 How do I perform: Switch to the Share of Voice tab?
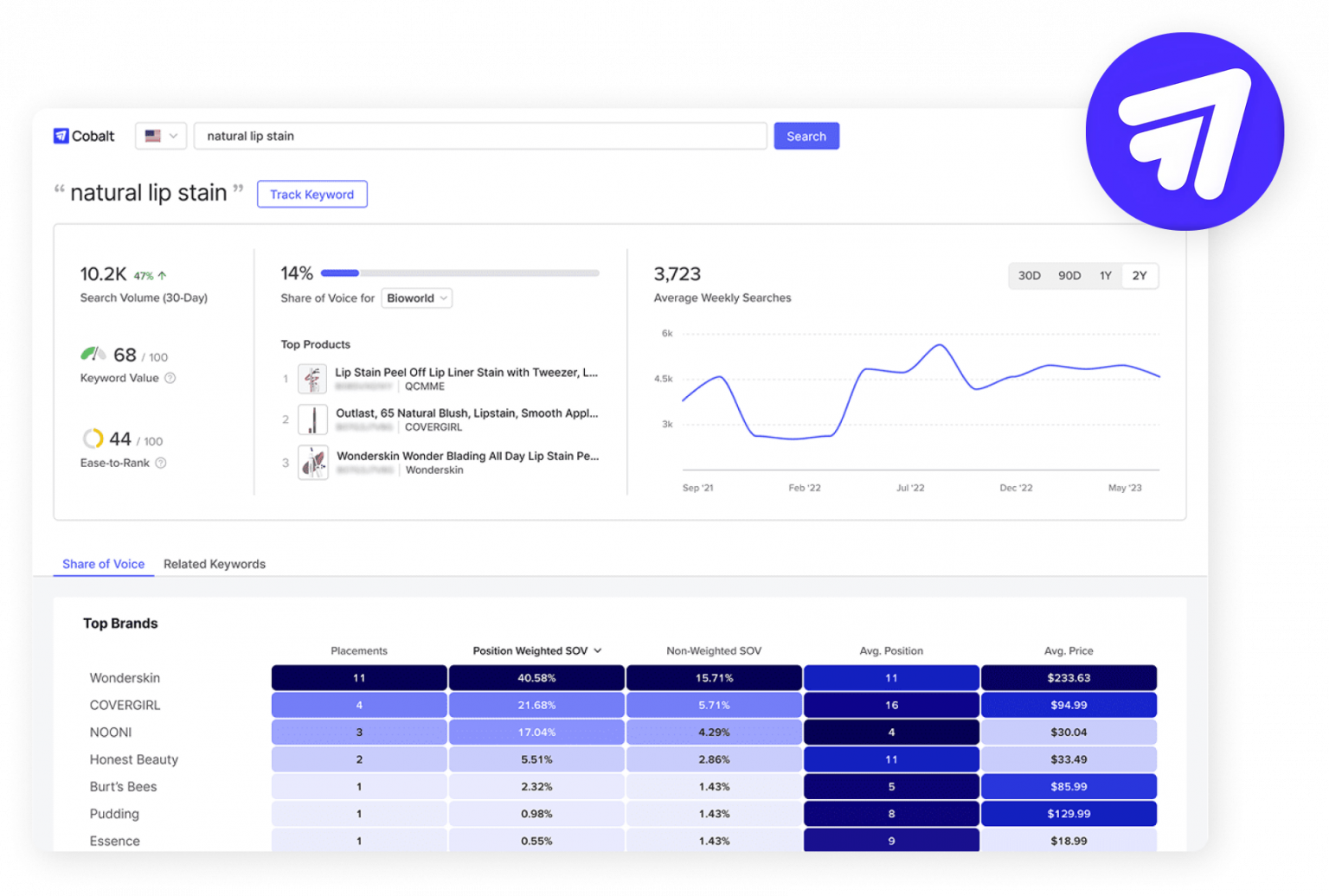click(104, 564)
